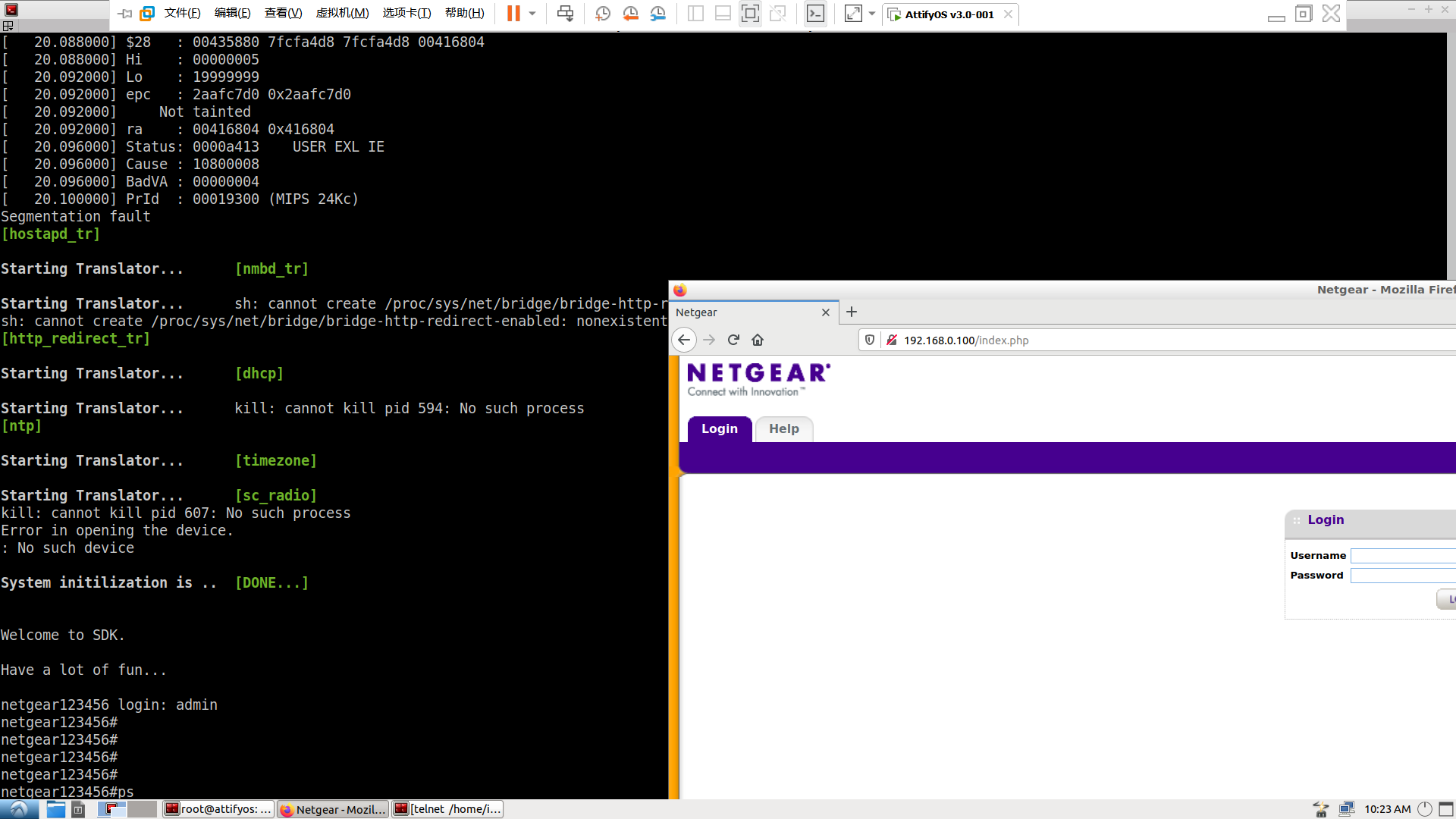Open the snapshot manager
Screen dimensions: 1456x819
click(x=657, y=14)
